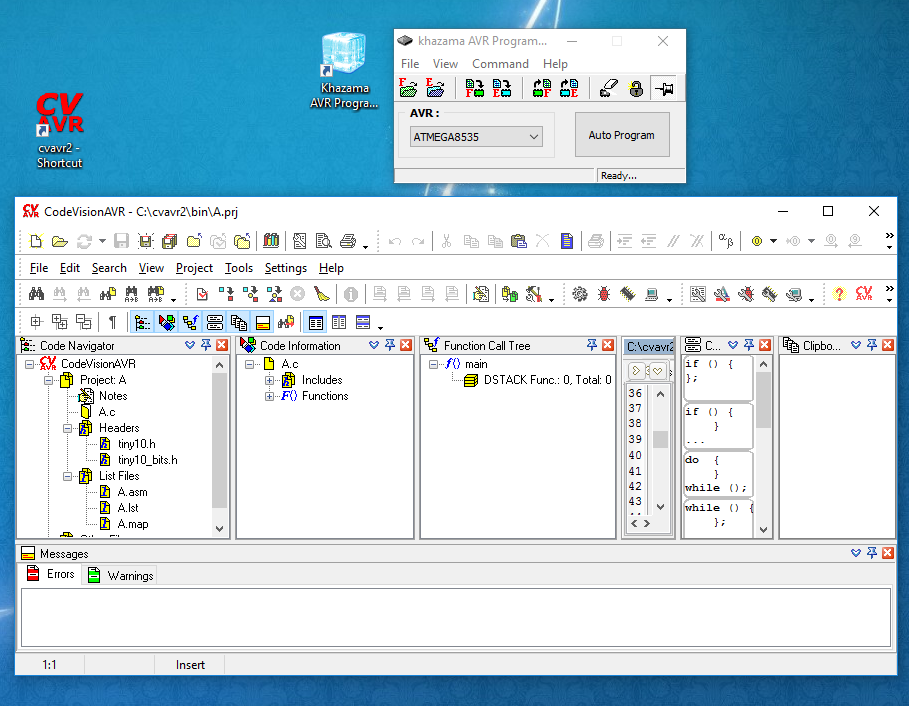The height and width of the screenshot is (706, 909).
Task: Click the paste clipboard icon
Action: click(x=518, y=241)
